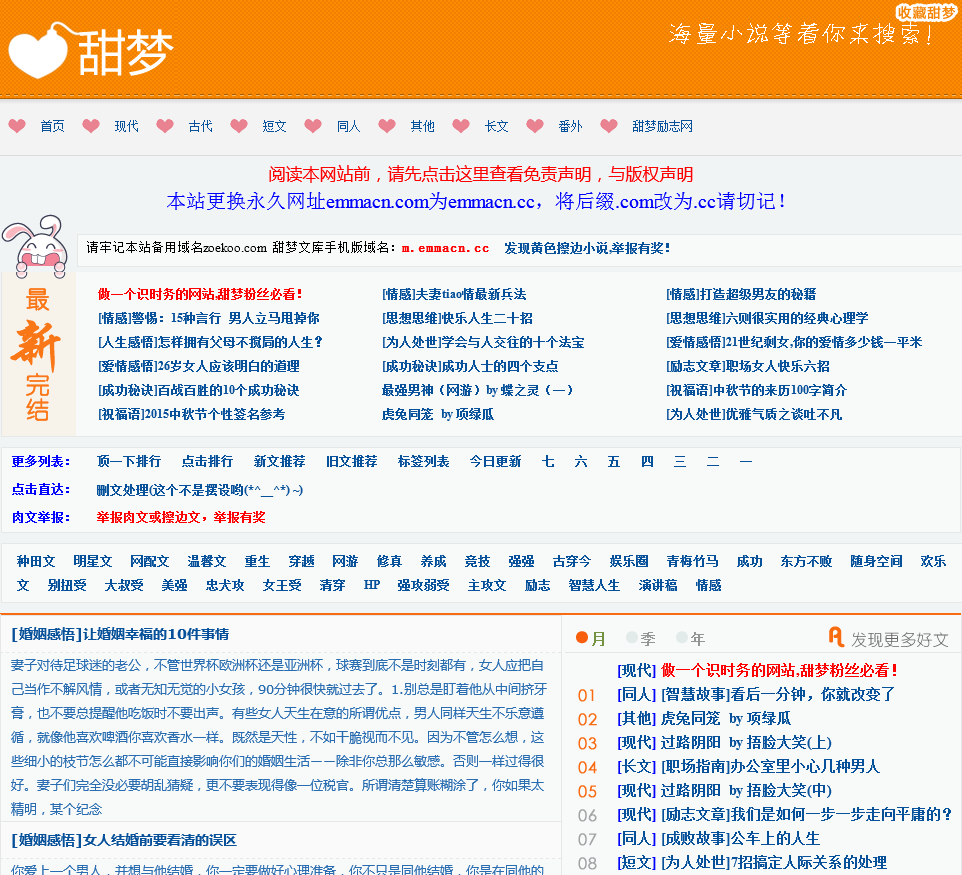The image size is (962, 875).
Task: Open the 古代 category
Action: [201, 126]
